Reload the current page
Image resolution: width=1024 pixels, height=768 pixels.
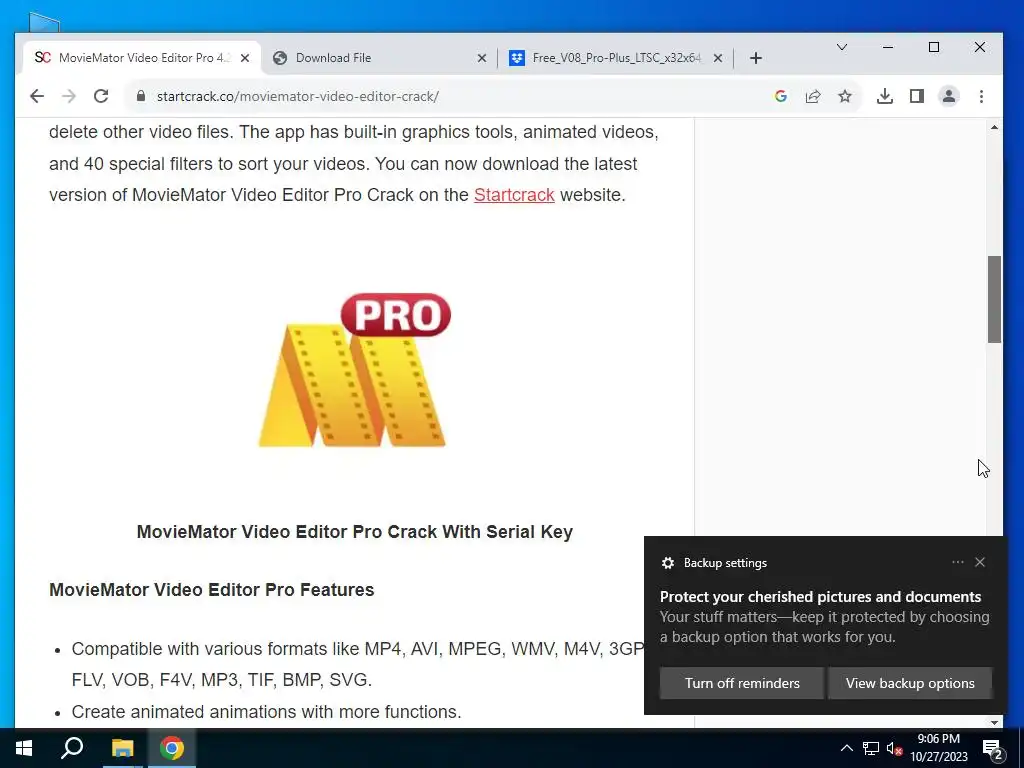coord(101,97)
